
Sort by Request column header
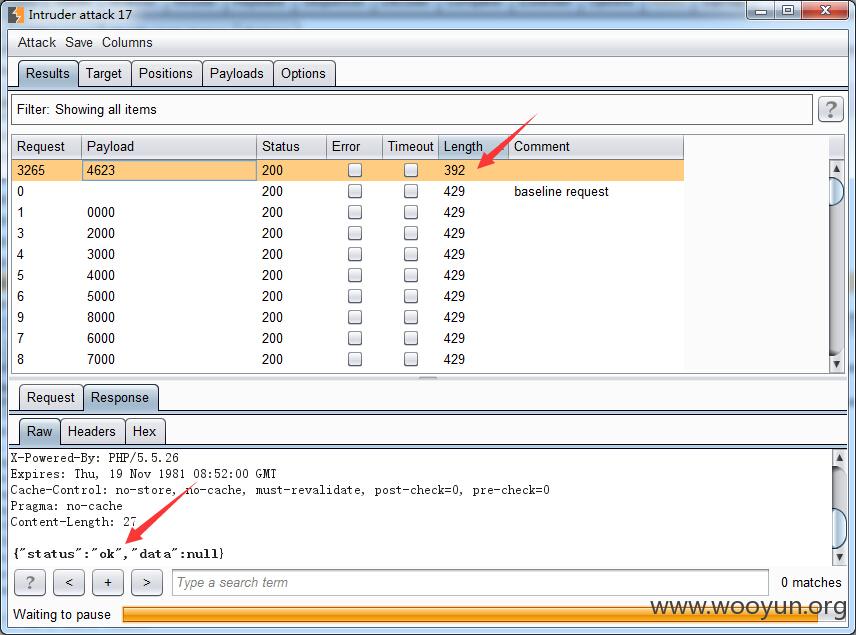[x=47, y=147]
